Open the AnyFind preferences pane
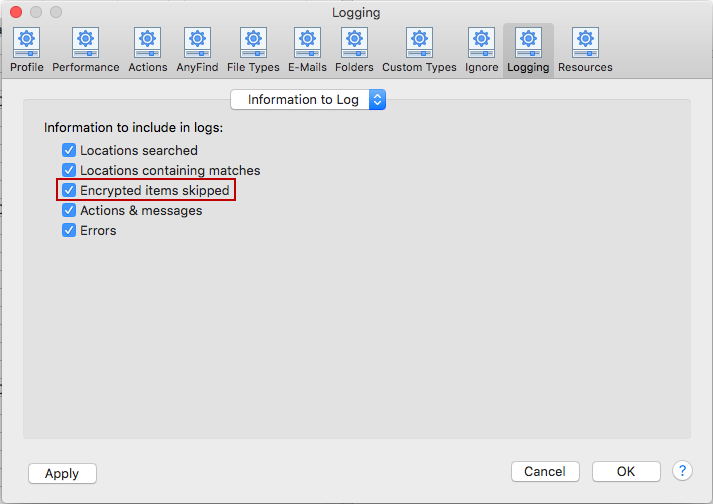This screenshot has width=713, height=504. tap(197, 50)
